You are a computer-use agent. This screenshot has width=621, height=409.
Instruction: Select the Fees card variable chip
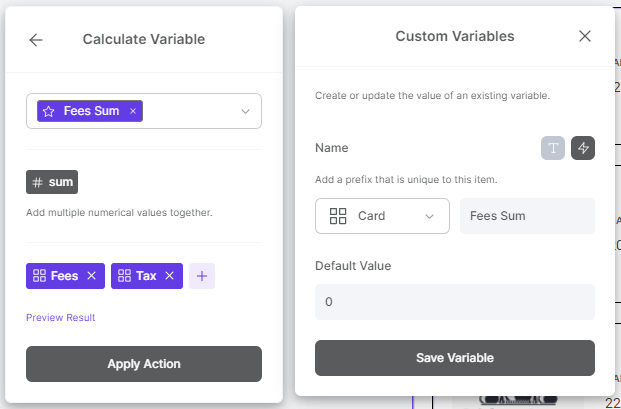55,276
